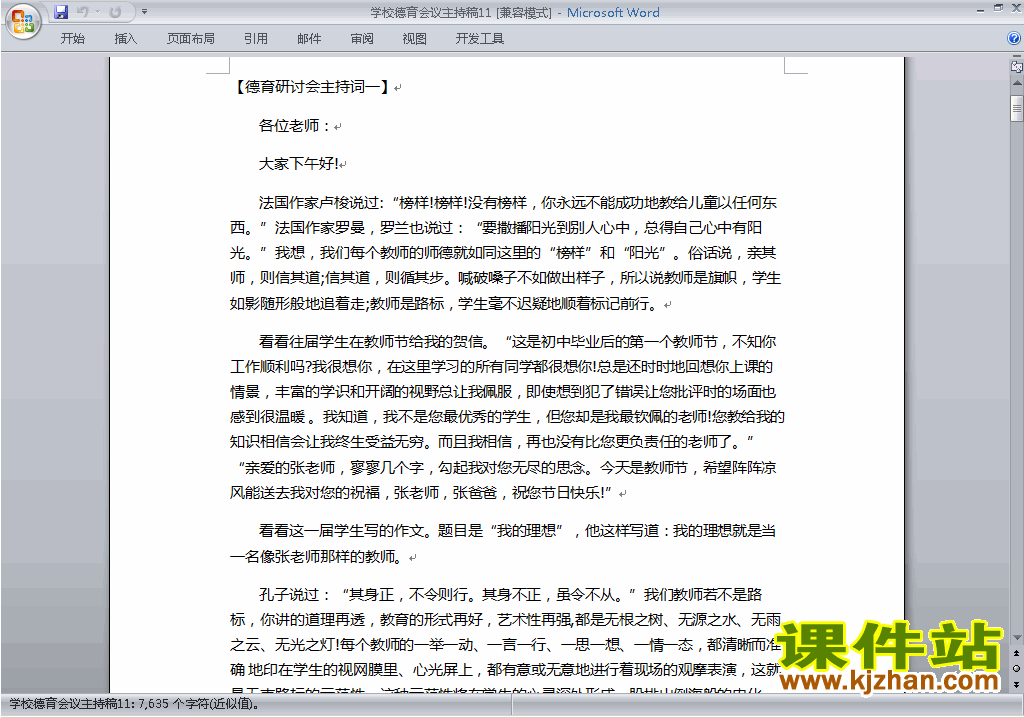Open the undo history dropdown arrow
This screenshot has width=1024, height=718.
point(97,12)
